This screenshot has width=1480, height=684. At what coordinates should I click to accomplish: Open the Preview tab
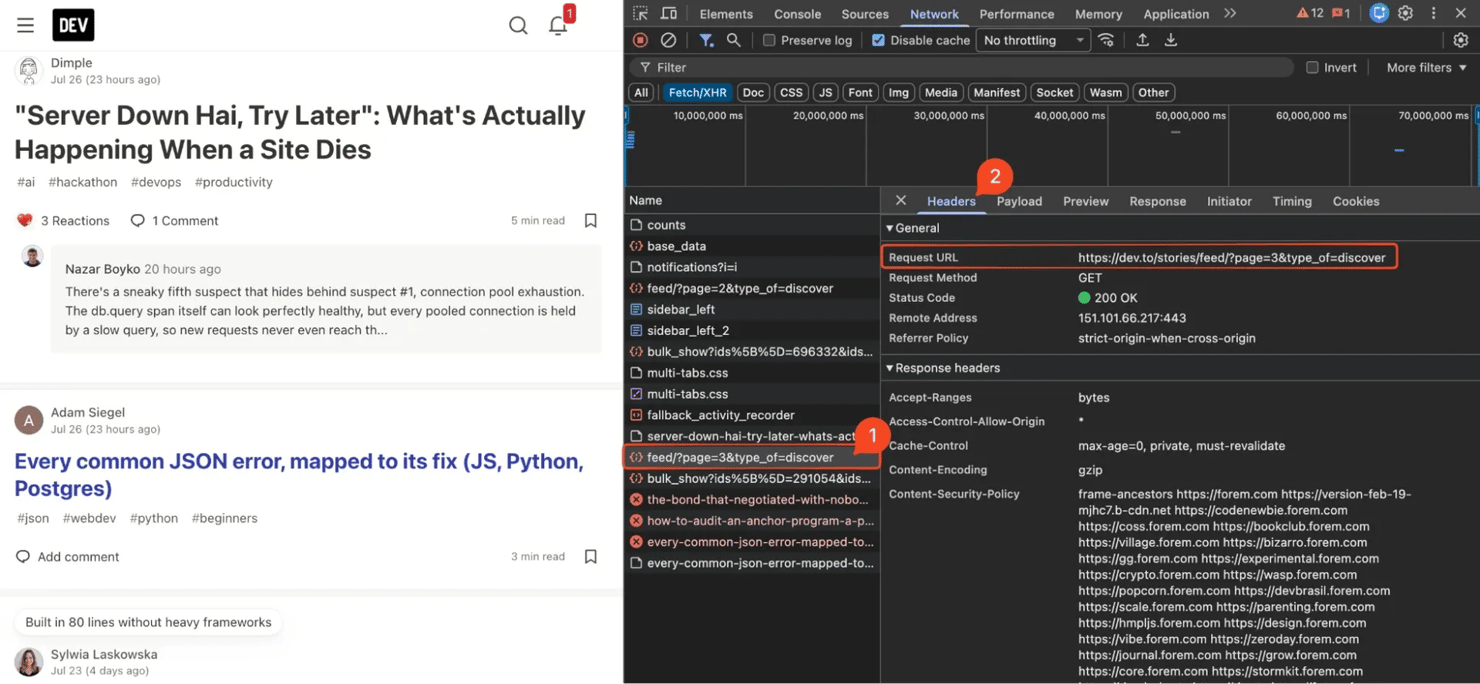[x=1086, y=201]
